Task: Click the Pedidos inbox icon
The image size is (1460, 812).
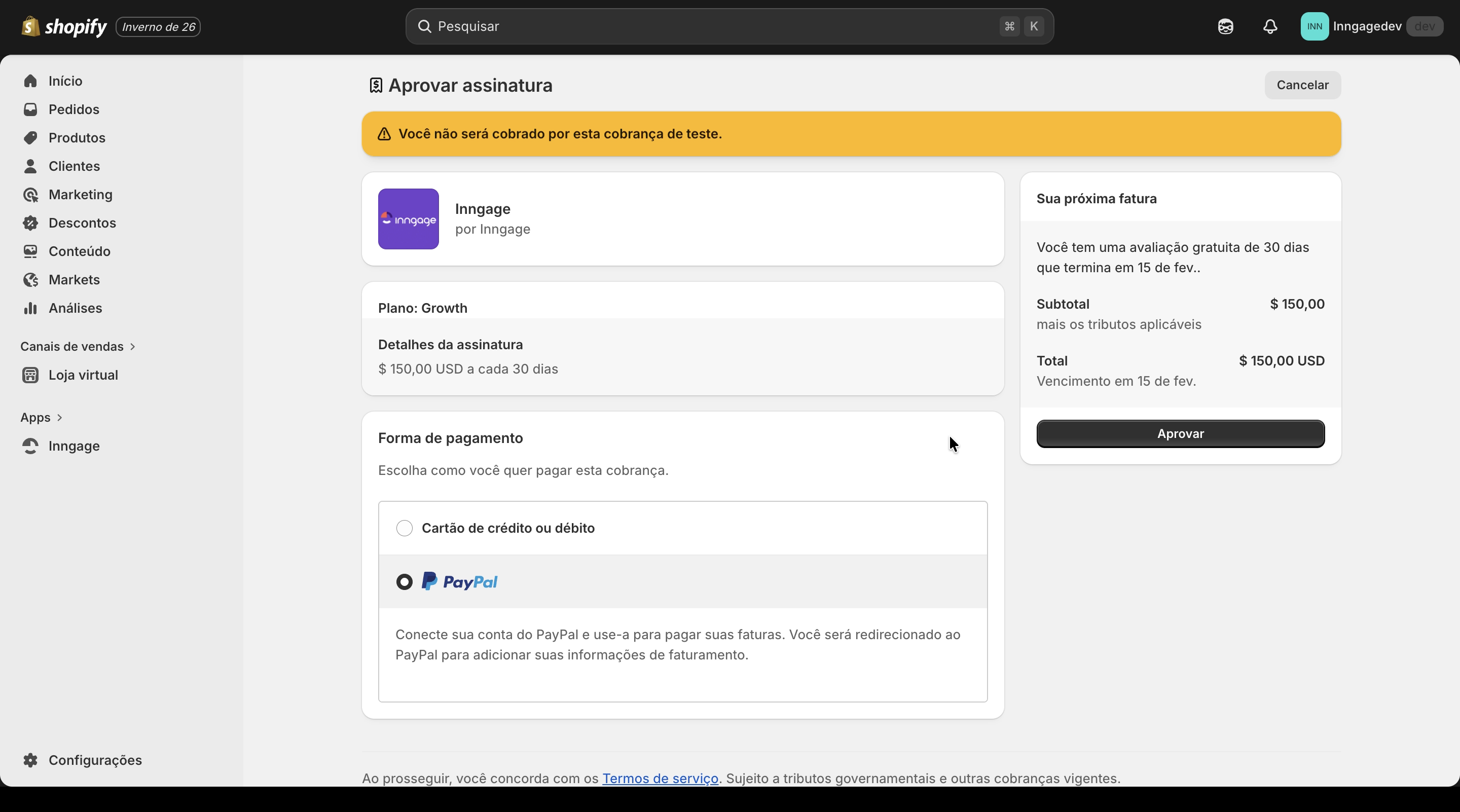Action: (x=30, y=109)
